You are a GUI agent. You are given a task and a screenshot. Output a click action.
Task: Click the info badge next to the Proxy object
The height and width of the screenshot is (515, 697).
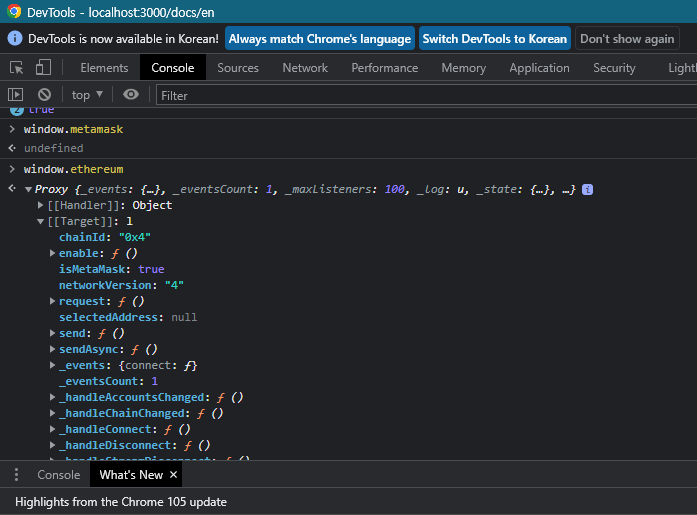click(587, 190)
